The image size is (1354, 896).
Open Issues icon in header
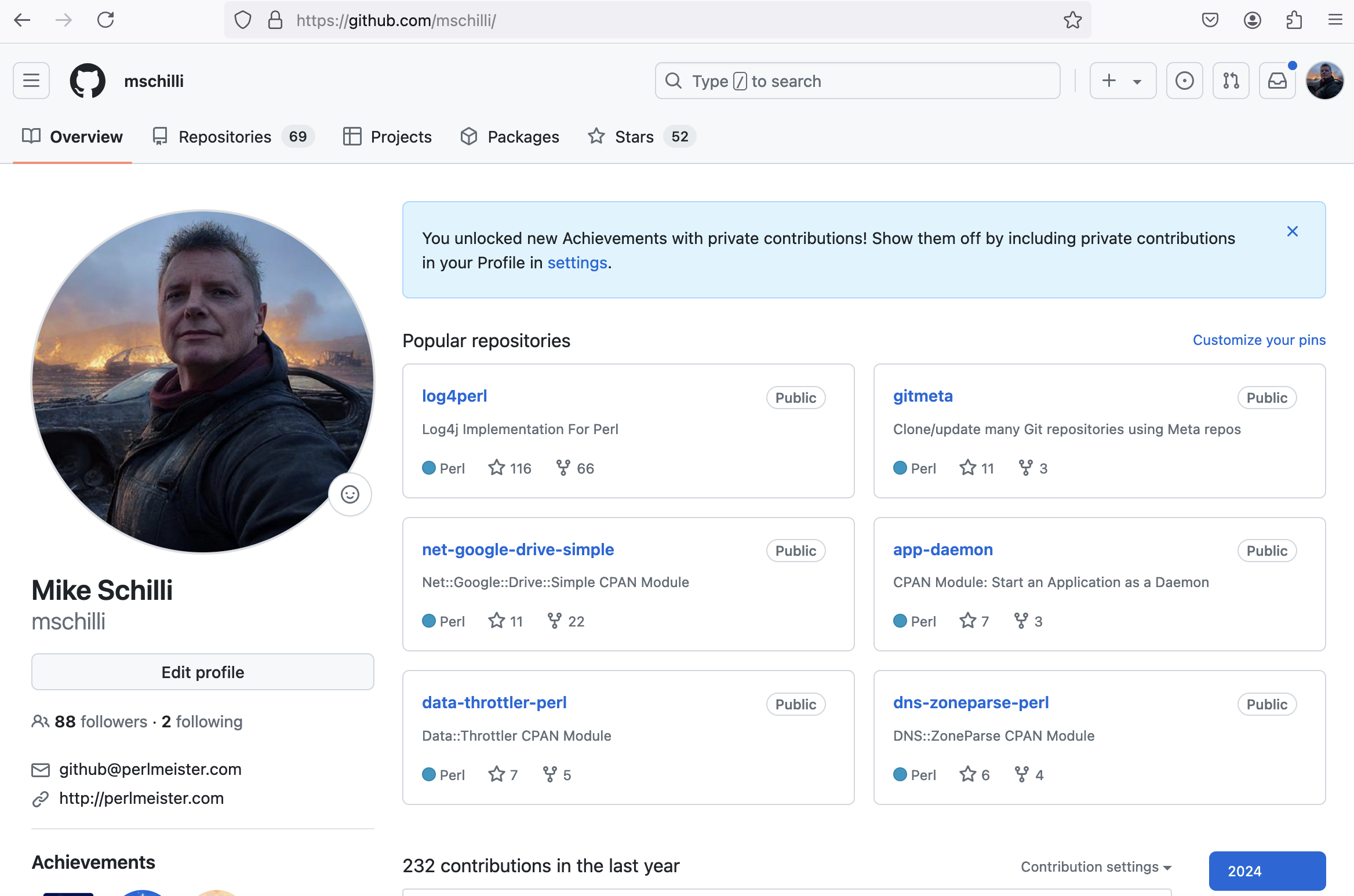(1184, 81)
